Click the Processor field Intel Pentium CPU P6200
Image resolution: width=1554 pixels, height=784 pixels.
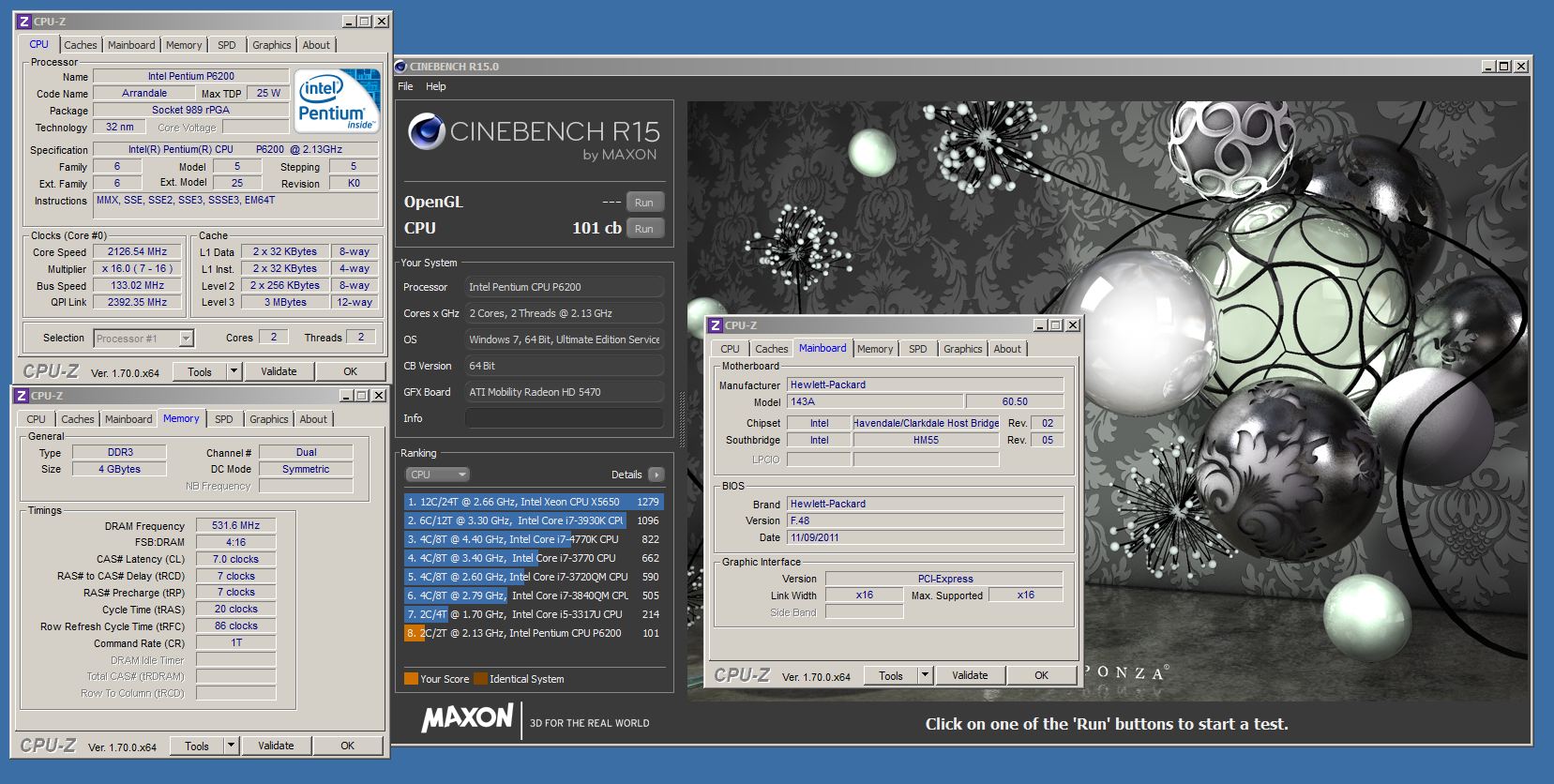[565, 287]
